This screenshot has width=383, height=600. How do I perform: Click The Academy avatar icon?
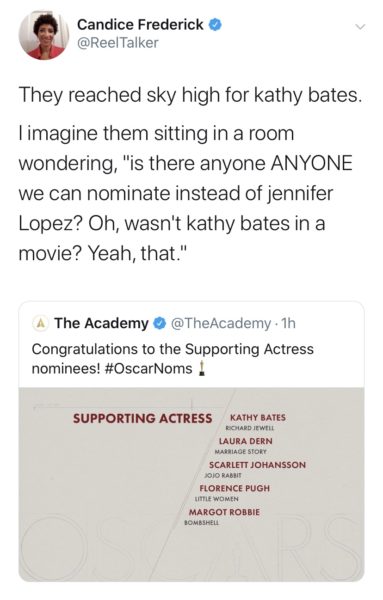pyautogui.click(x=40, y=324)
